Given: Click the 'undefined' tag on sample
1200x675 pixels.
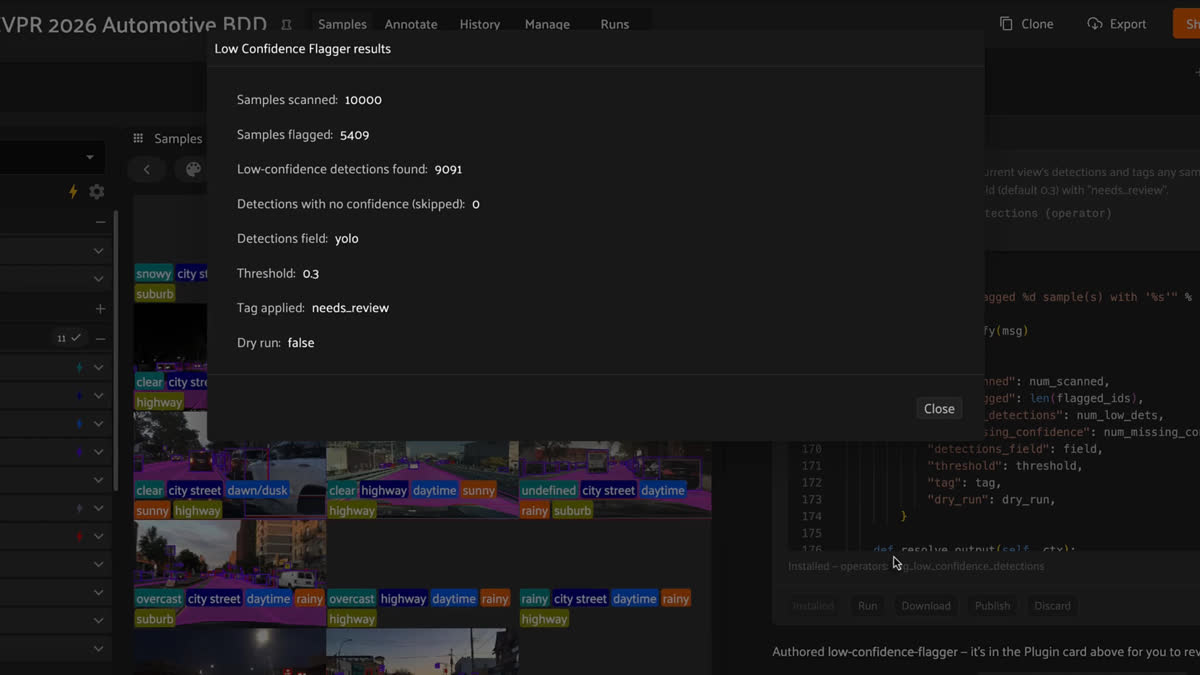Looking at the screenshot, I should (x=548, y=490).
